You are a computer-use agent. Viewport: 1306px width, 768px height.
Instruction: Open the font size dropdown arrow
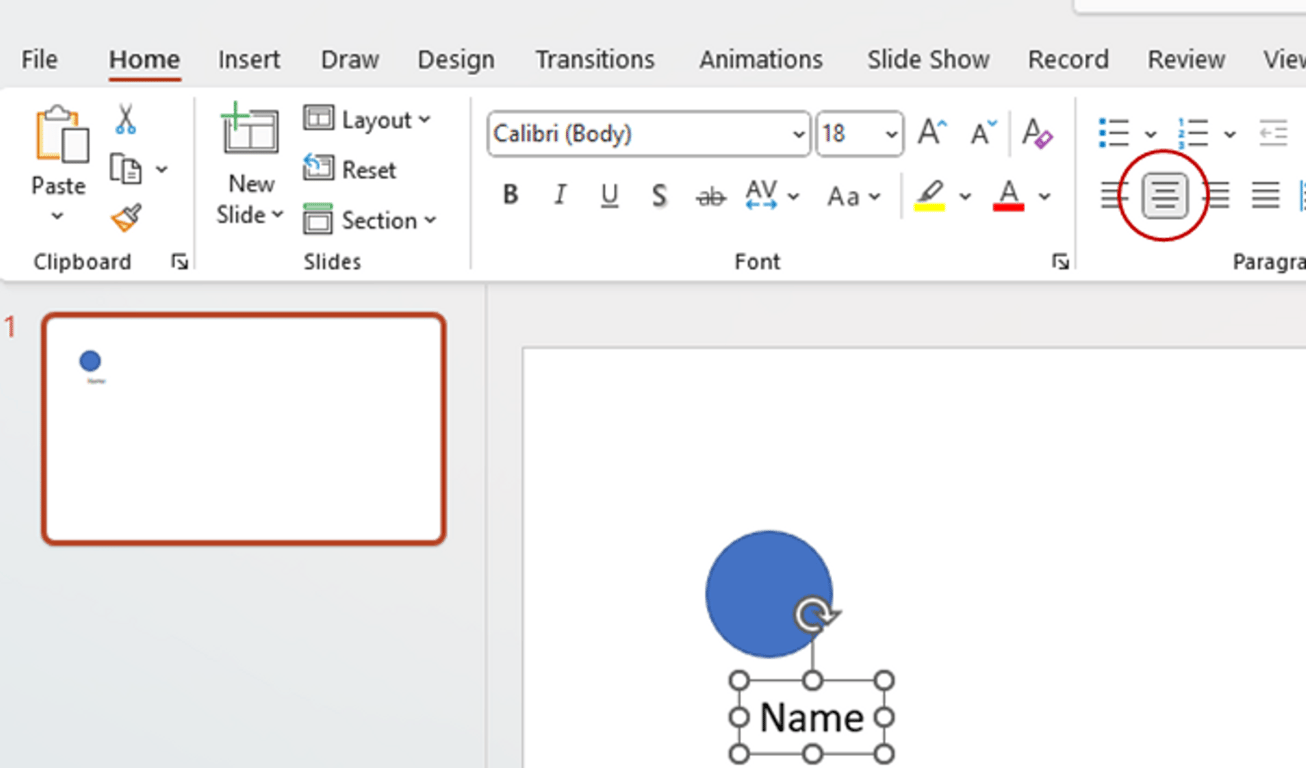click(x=891, y=134)
